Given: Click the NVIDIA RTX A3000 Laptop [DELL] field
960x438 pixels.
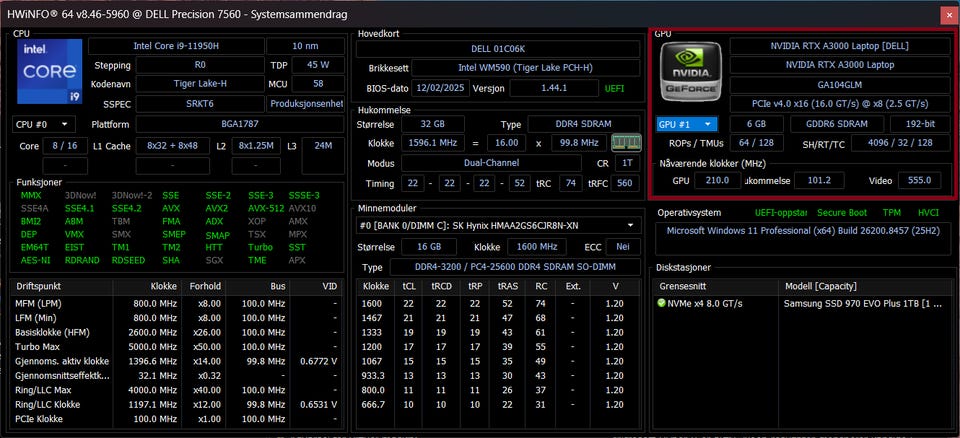Looking at the screenshot, I should click(x=839, y=46).
